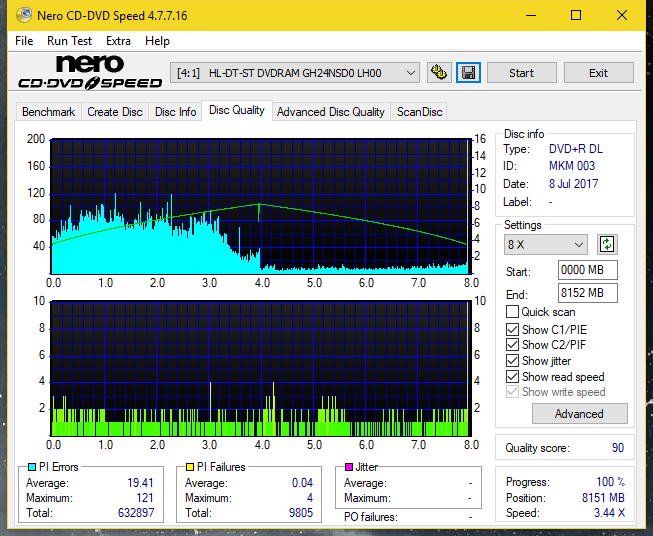Click the disabled Show write speed checkbox
The image size is (653, 536).
(512, 392)
